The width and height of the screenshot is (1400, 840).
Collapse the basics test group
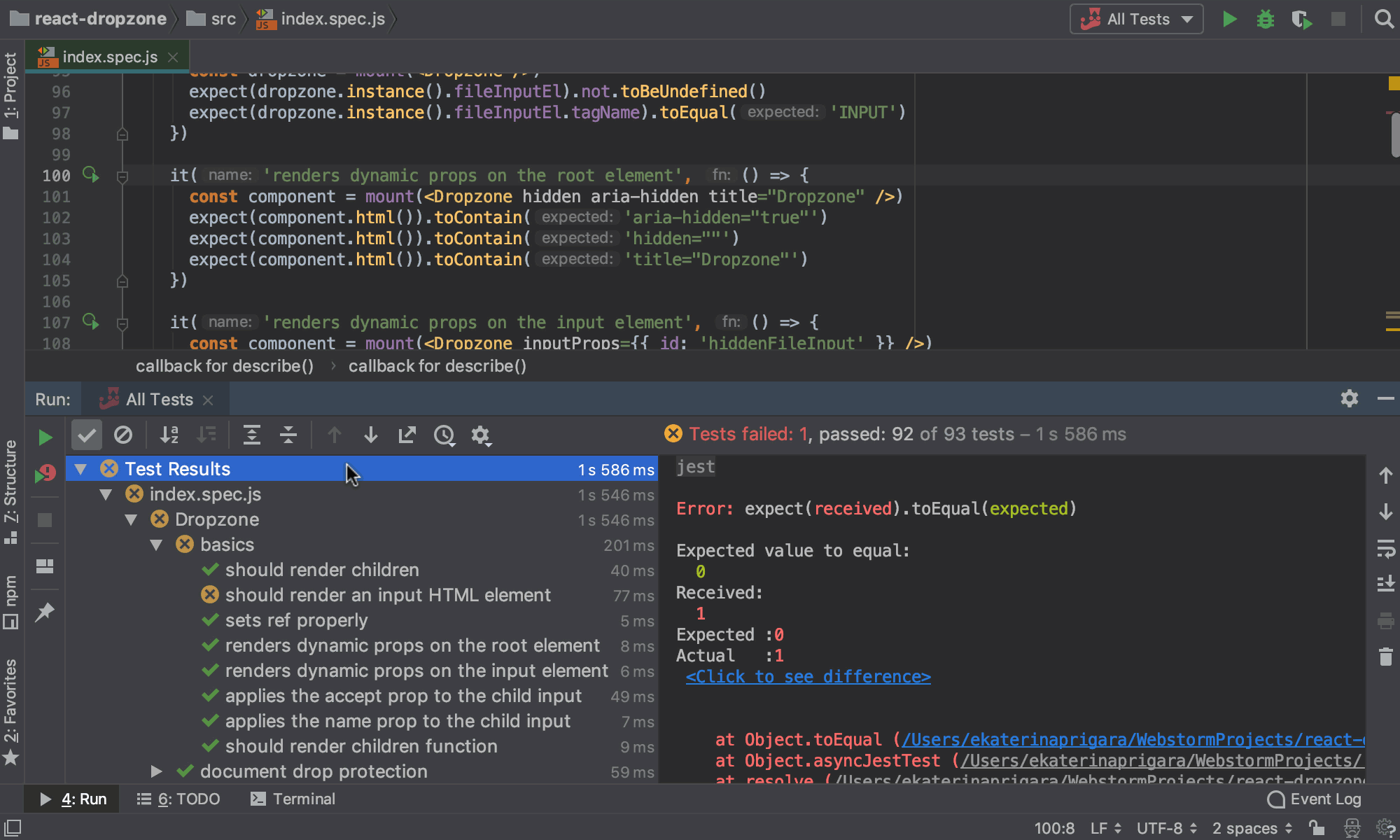click(155, 545)
